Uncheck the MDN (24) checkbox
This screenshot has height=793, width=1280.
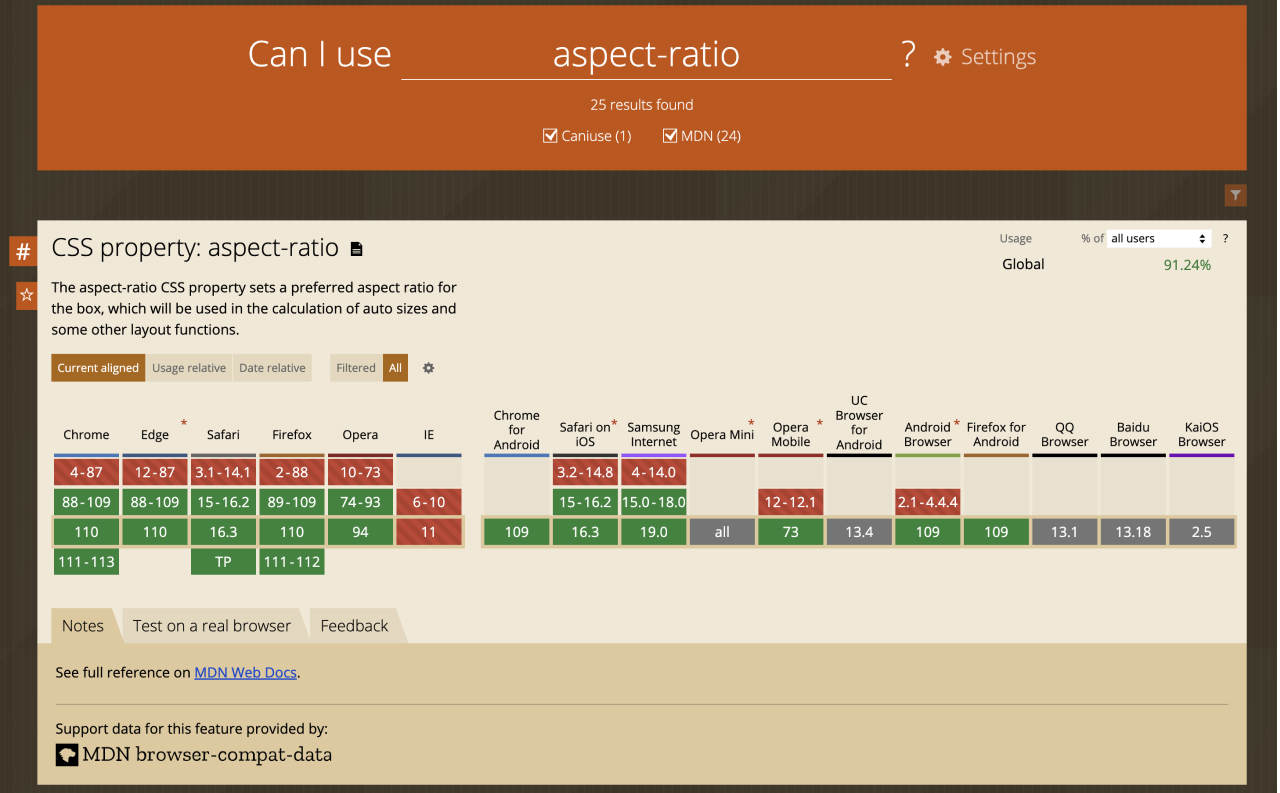(x=670, y=135)
